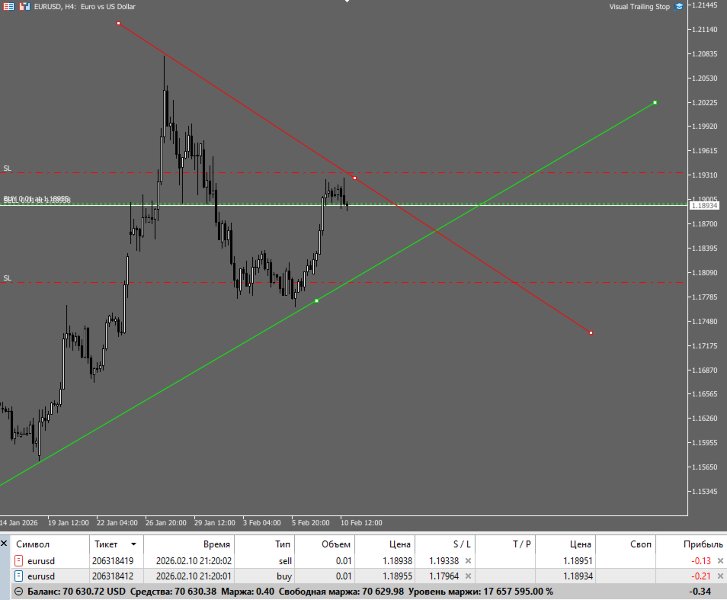Sort positions by the Время column
The height and width of the screenshot is (600, 727).
(217, 544)
